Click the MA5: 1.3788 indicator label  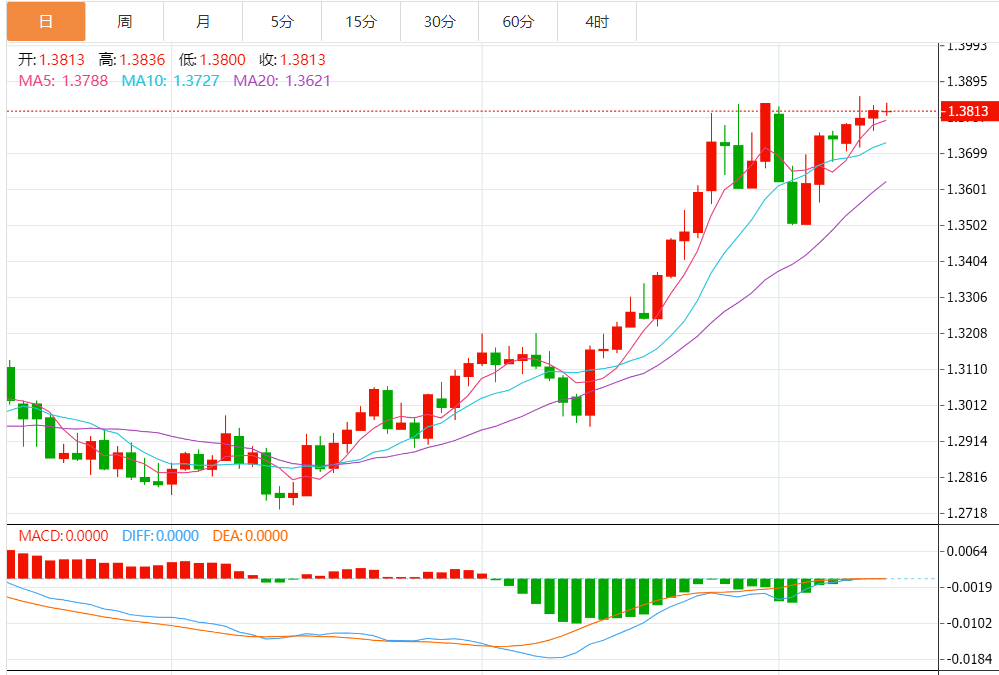(63, 81)
